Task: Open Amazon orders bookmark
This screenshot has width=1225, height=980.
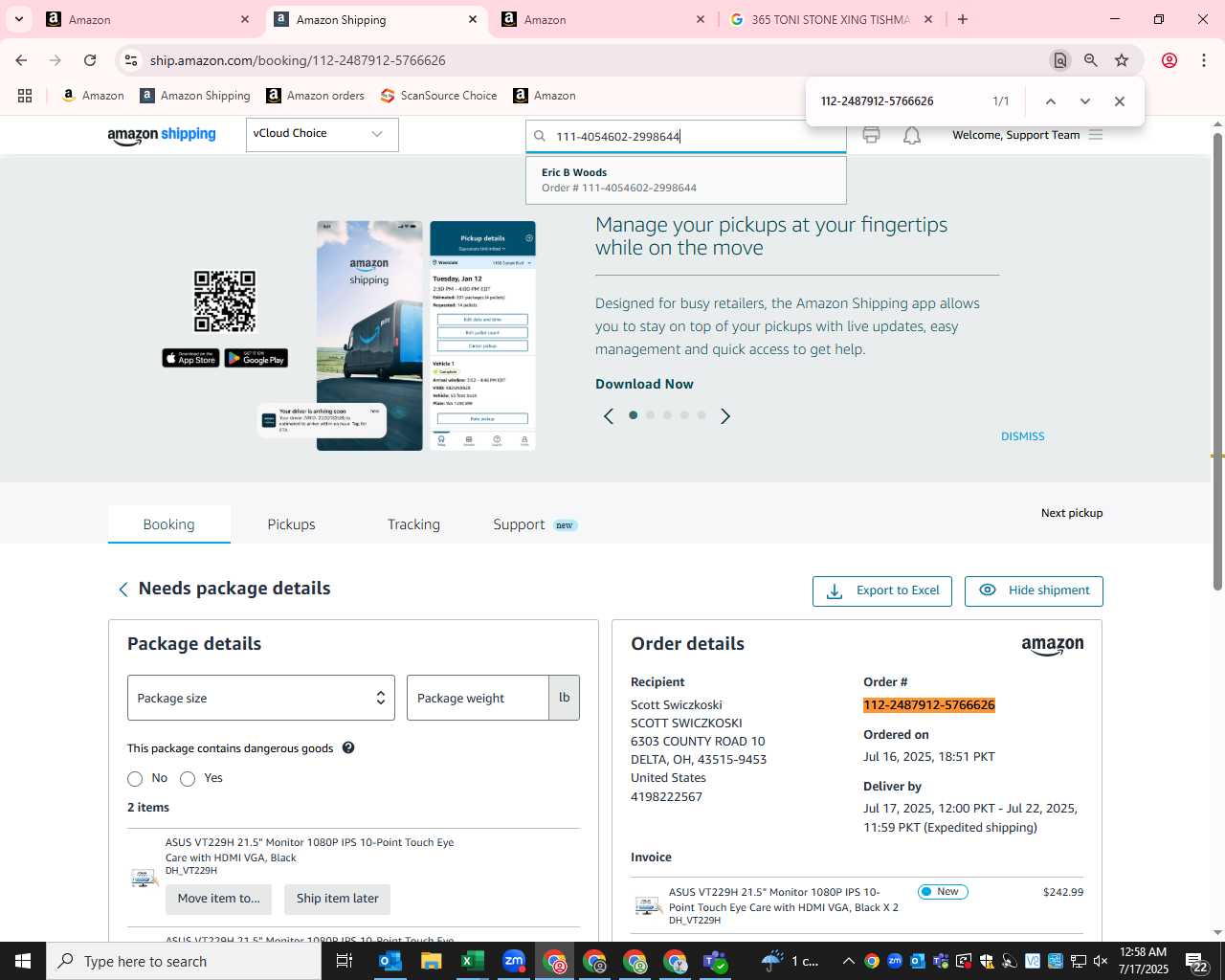Action: (x=315, y=96)
